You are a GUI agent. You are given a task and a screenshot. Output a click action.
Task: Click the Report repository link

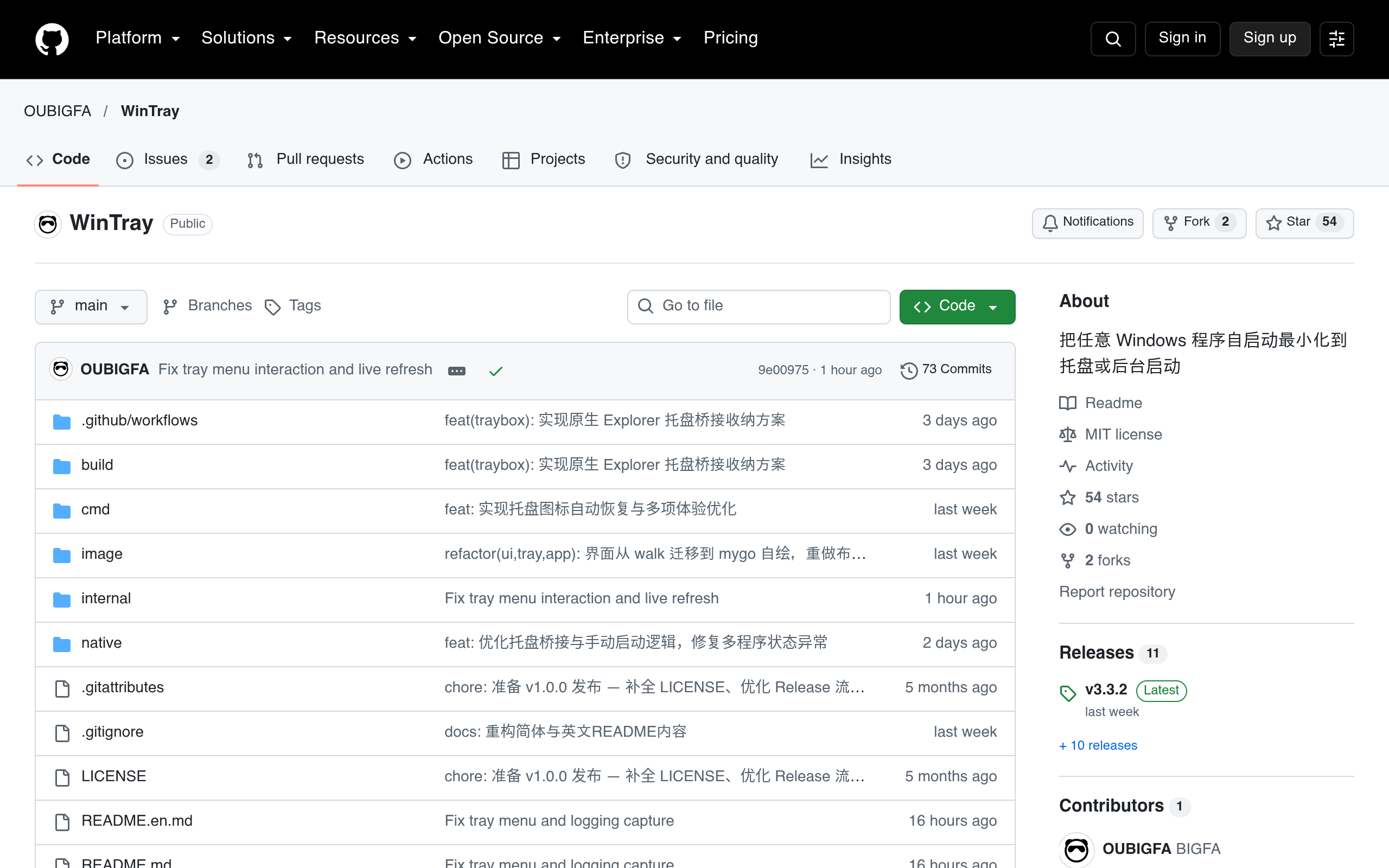pos(1117,592)
